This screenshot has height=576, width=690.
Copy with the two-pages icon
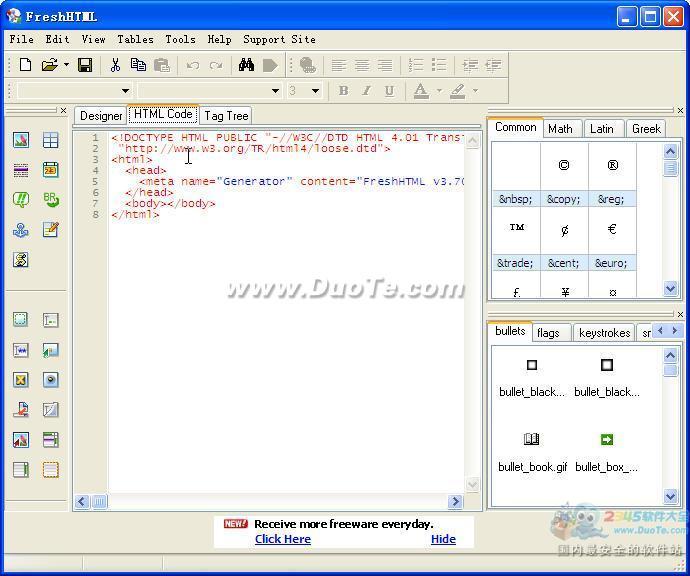click(138, 66)
